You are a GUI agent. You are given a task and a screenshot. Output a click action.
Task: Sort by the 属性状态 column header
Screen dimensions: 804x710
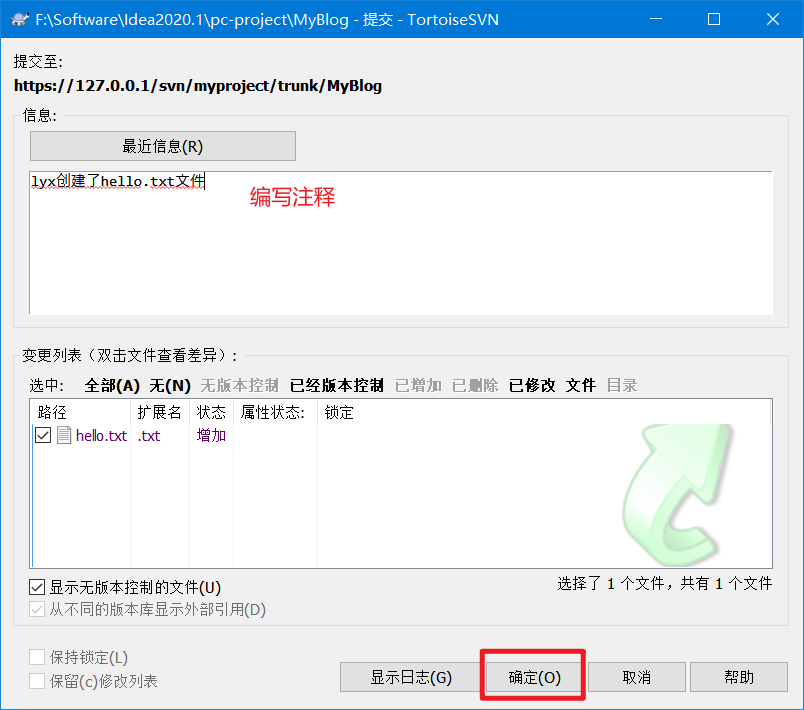tap(275, 412)
